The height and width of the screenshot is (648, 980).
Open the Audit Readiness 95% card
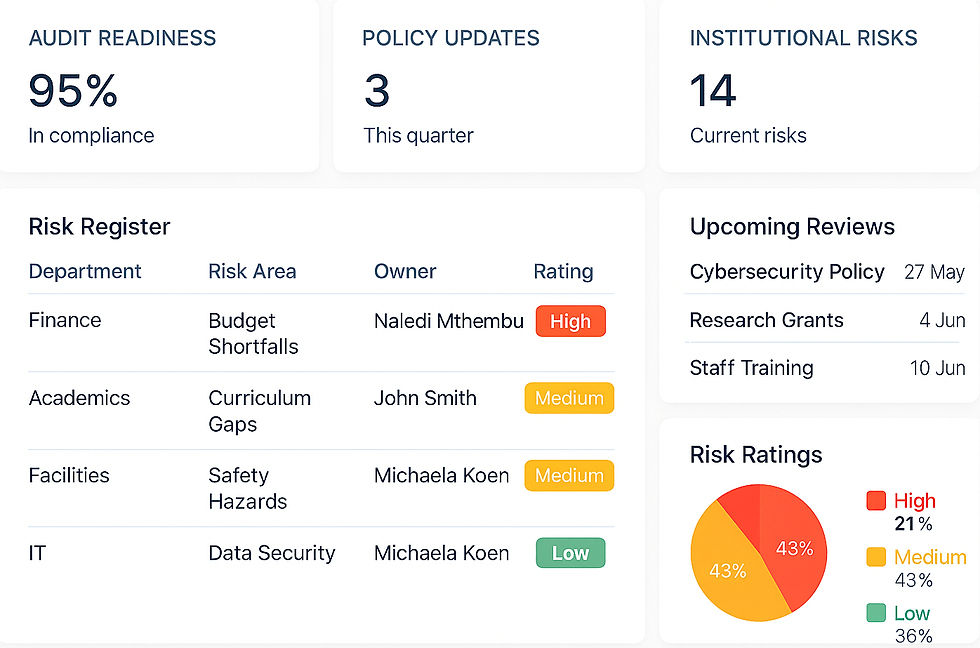[x=158, y=86]
